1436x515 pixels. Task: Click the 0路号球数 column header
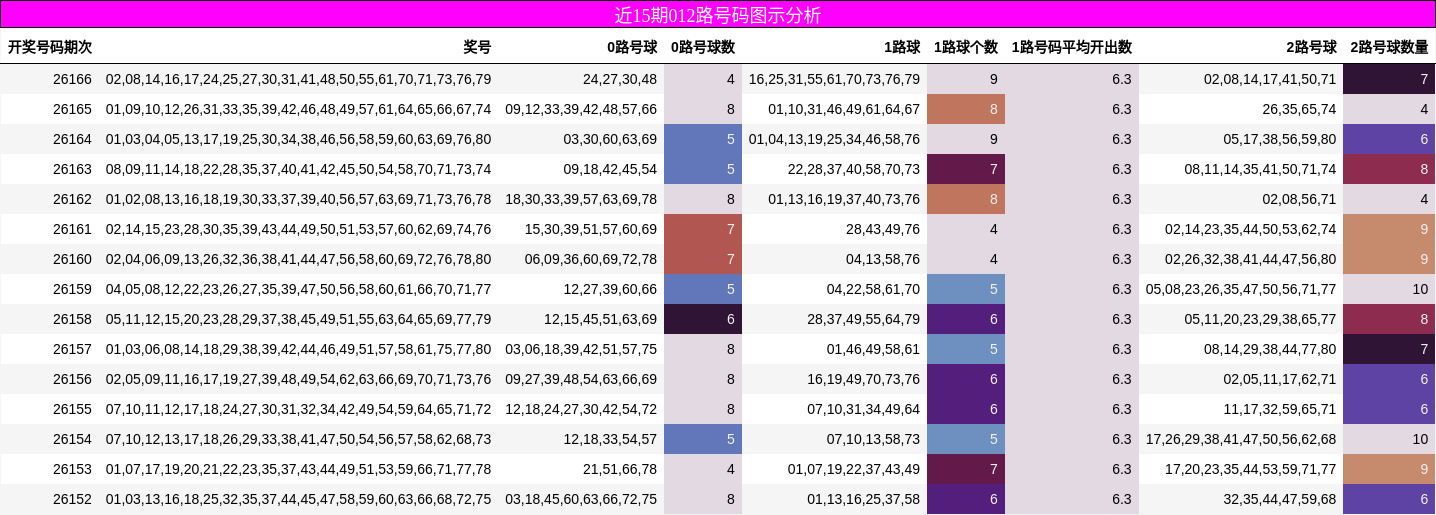pos(703,47)
